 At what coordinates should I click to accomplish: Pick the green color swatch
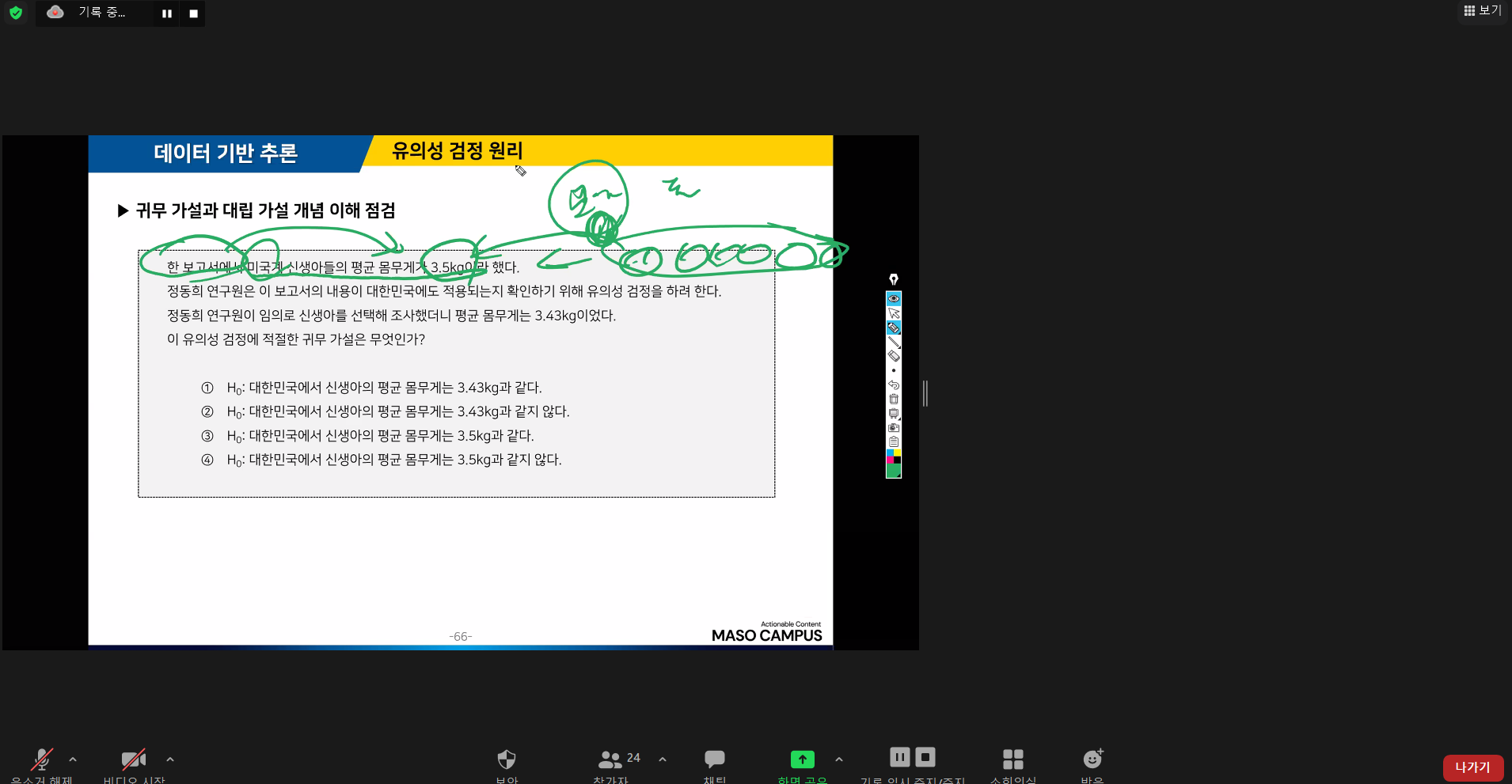click(x=893, y=471)
